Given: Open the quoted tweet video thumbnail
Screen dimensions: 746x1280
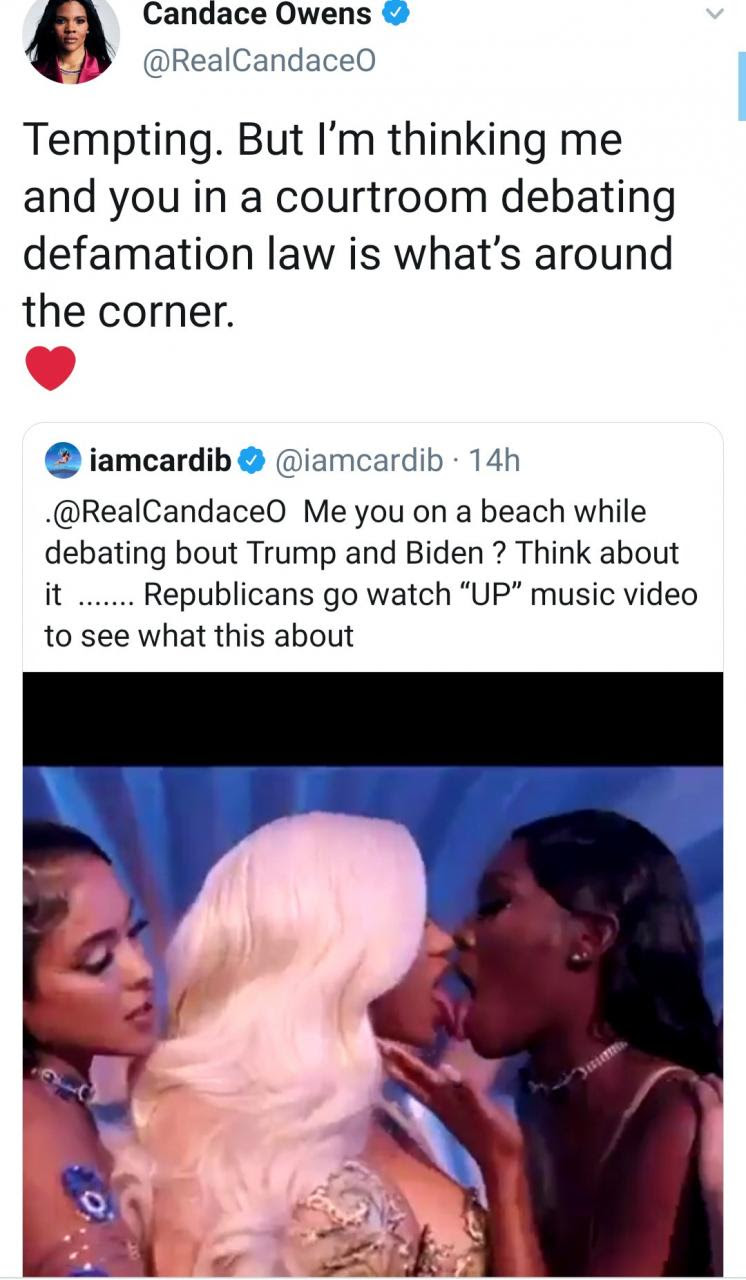Looking at the screenshot, I should click(x=373, y=974).
